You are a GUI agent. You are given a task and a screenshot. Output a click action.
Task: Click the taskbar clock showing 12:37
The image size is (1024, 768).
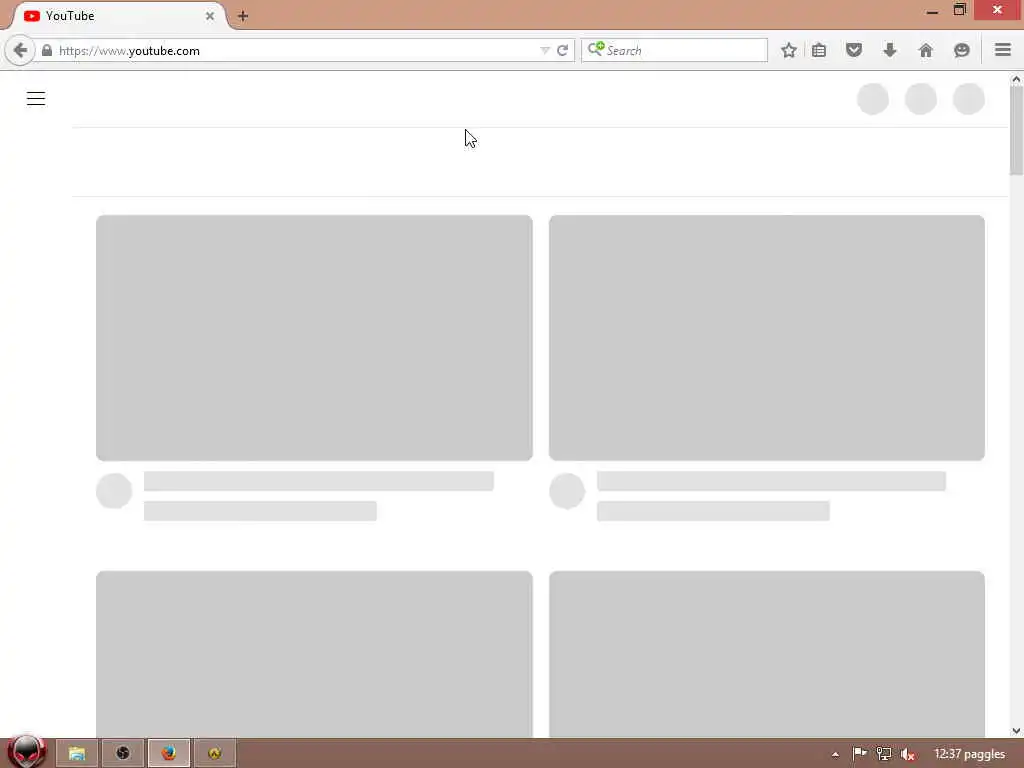coord(969,754)
